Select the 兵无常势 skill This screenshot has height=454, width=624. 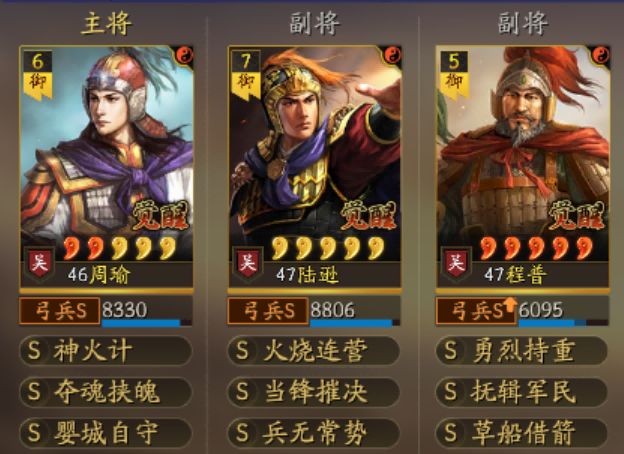click(314, 433)
